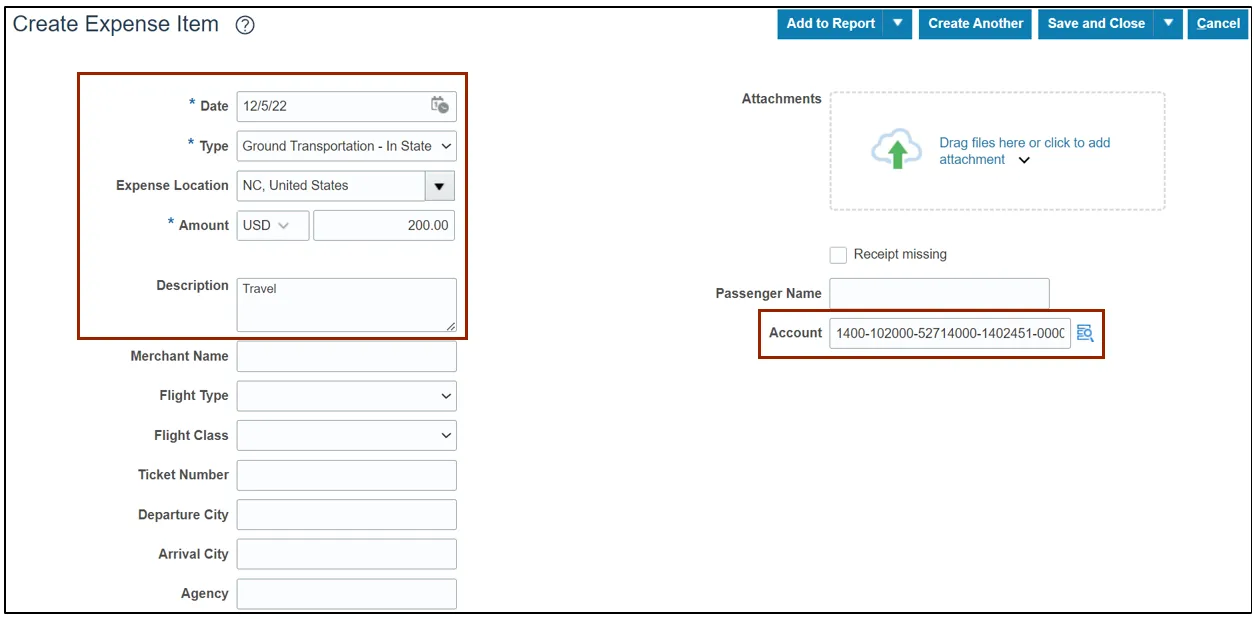Expand the Save and Close dropdown arrow

pos(1168,24)
